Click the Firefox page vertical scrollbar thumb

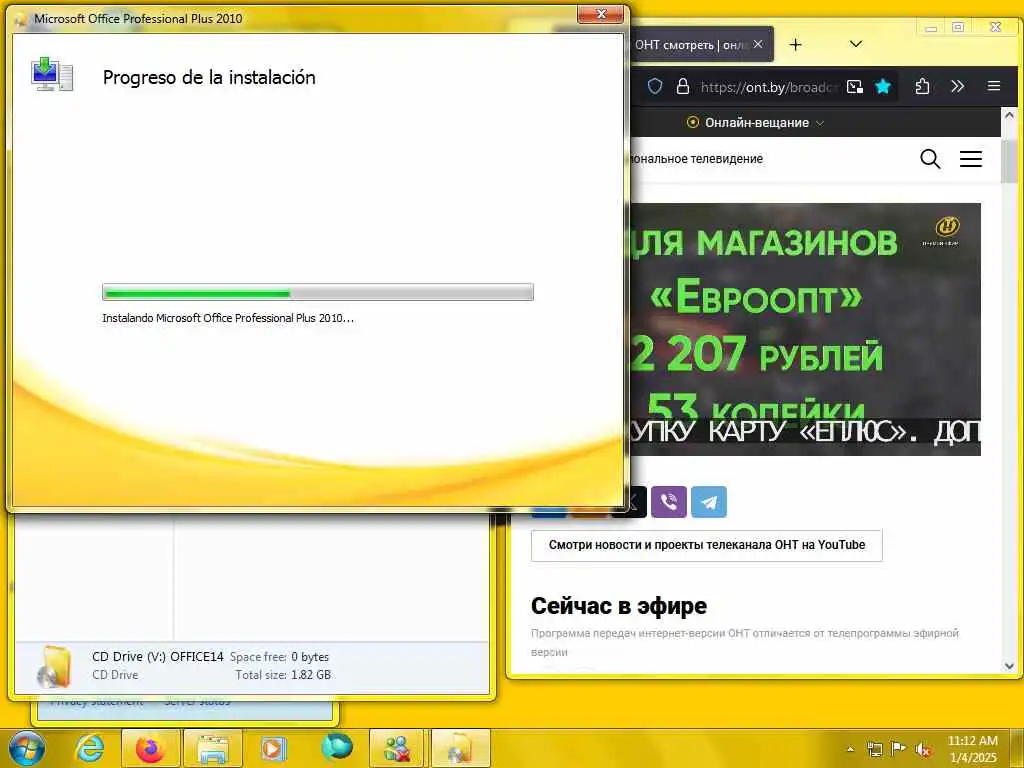pyautogui.click(x=1009, y=160)
